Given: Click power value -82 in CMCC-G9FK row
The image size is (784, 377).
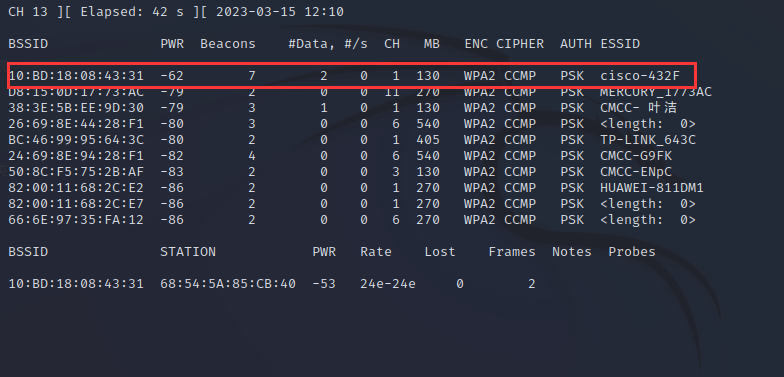Looking at the screenshot, I should pos(172,156).
